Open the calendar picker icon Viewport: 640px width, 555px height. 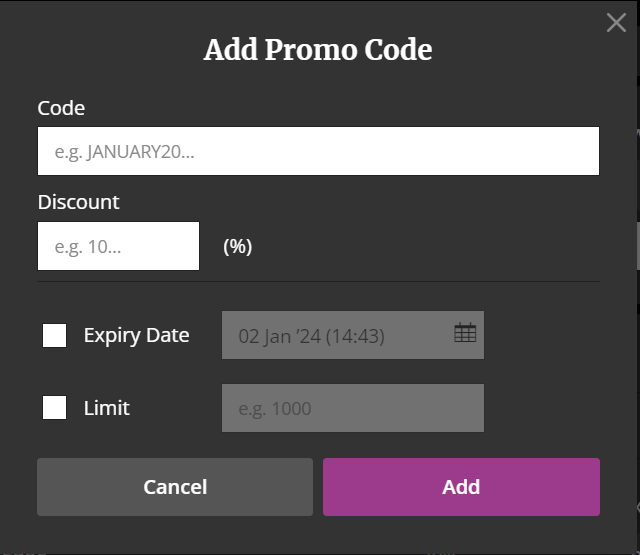coord(465,332)
